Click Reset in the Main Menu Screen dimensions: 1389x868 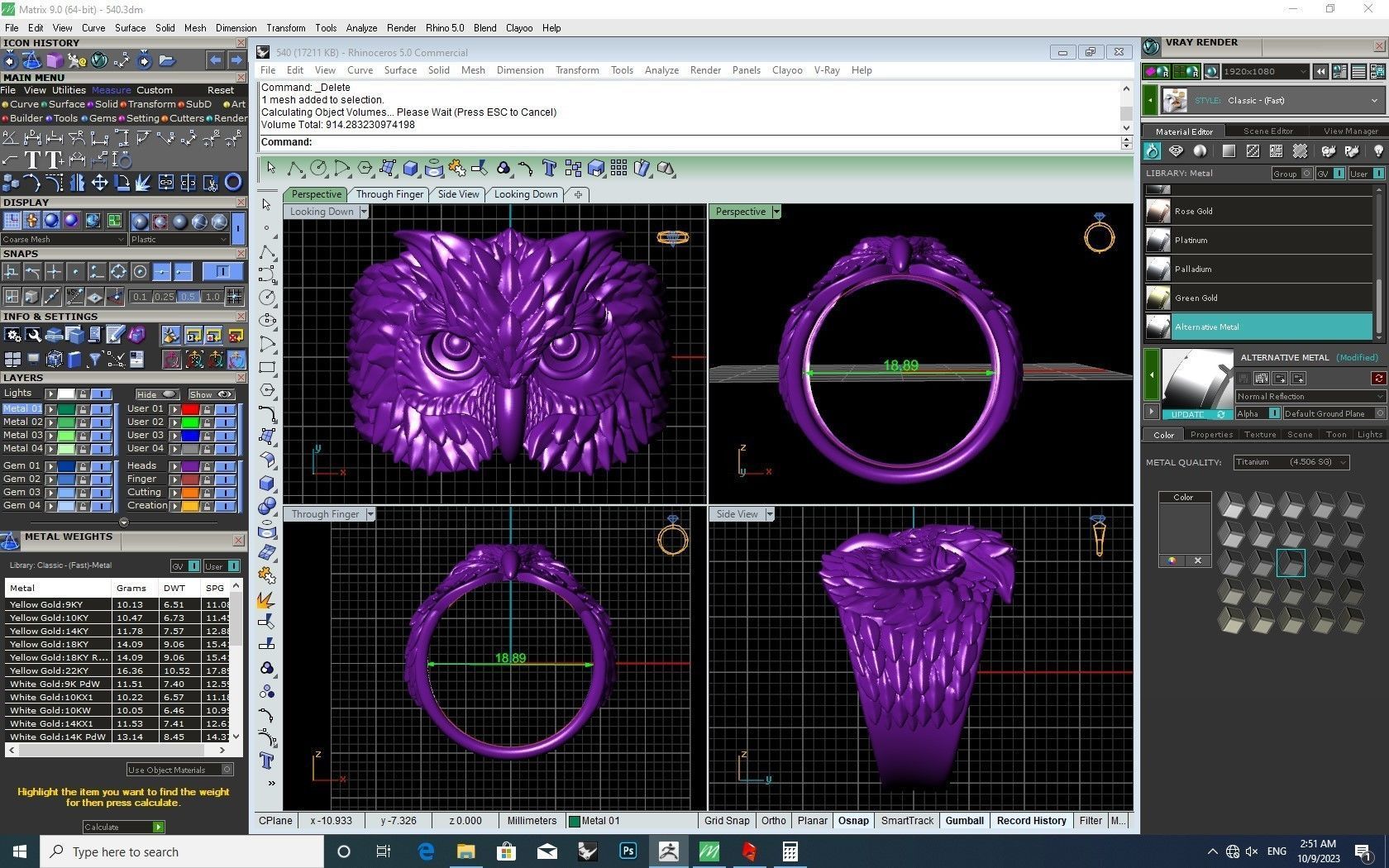221,90
